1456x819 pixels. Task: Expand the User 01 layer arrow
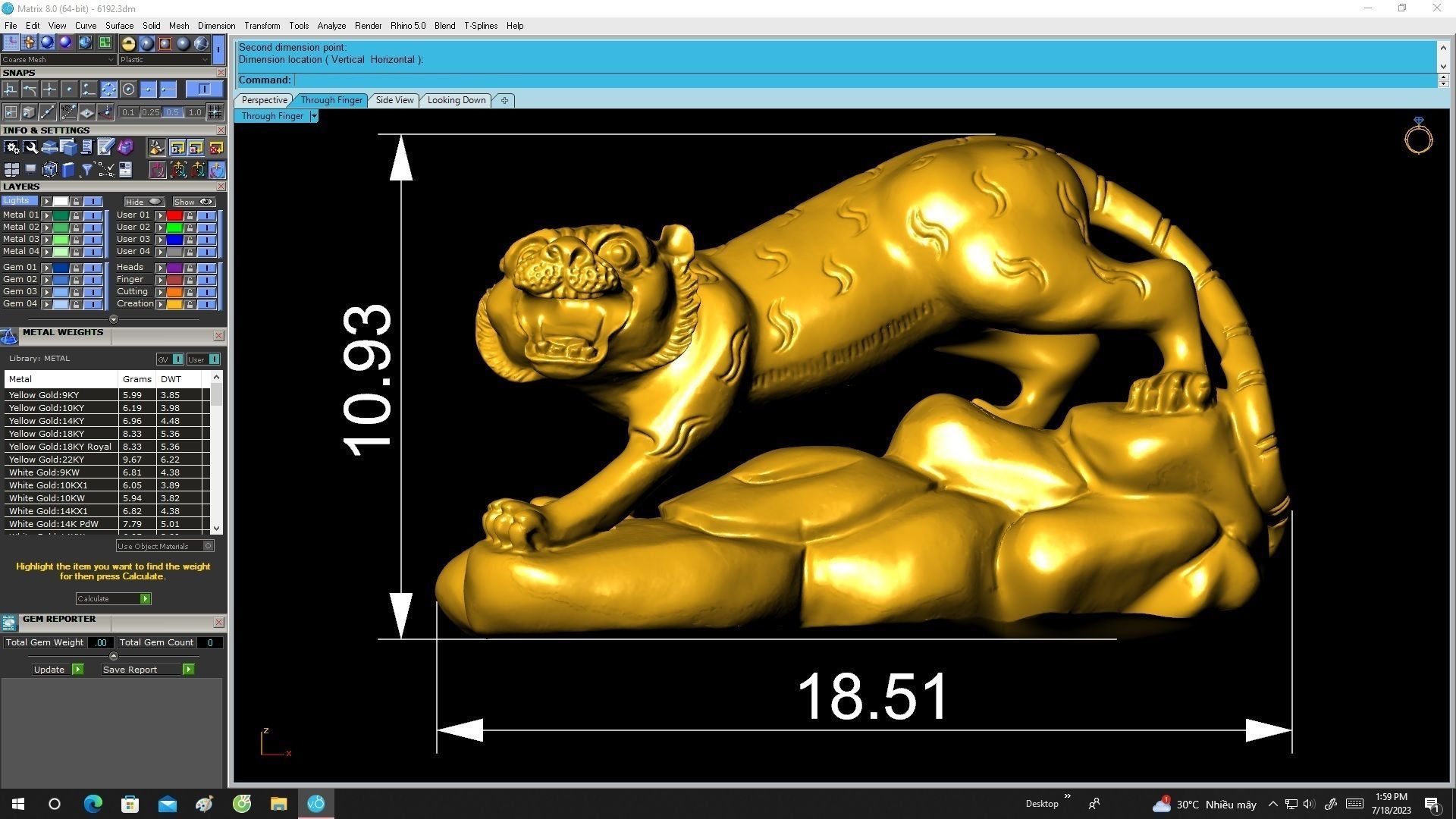[x=161, y=215]
